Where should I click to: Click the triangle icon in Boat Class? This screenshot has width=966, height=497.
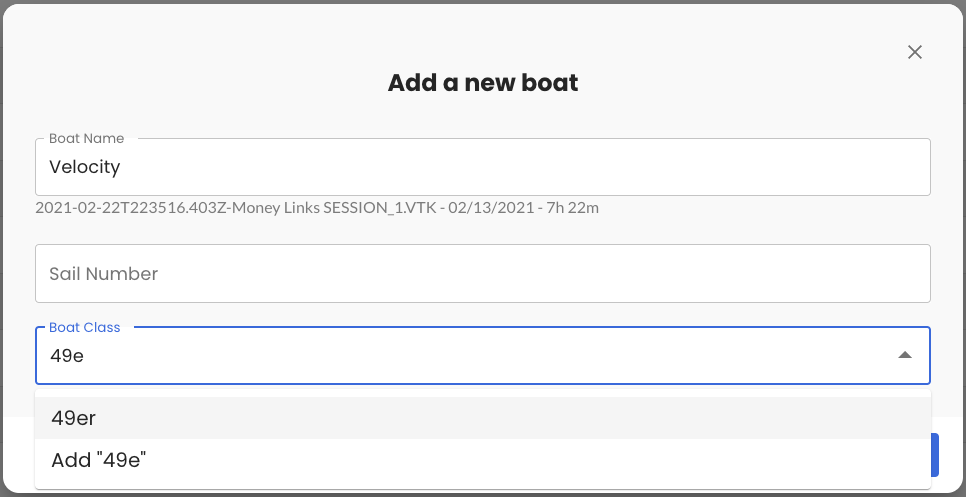tap(904, 355)
